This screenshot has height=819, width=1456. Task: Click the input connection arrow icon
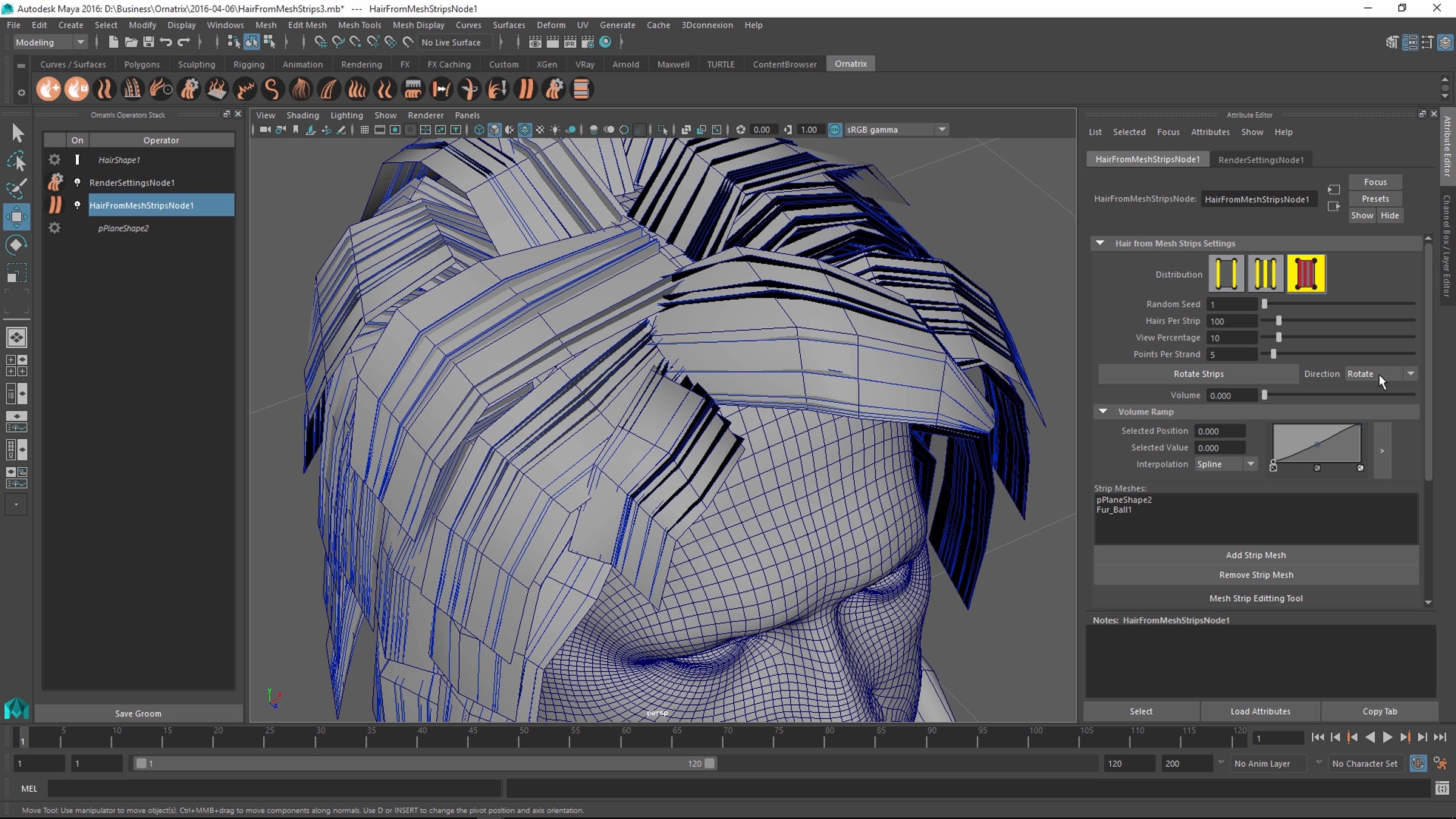pyautogui.click(x=1333, y=190)
